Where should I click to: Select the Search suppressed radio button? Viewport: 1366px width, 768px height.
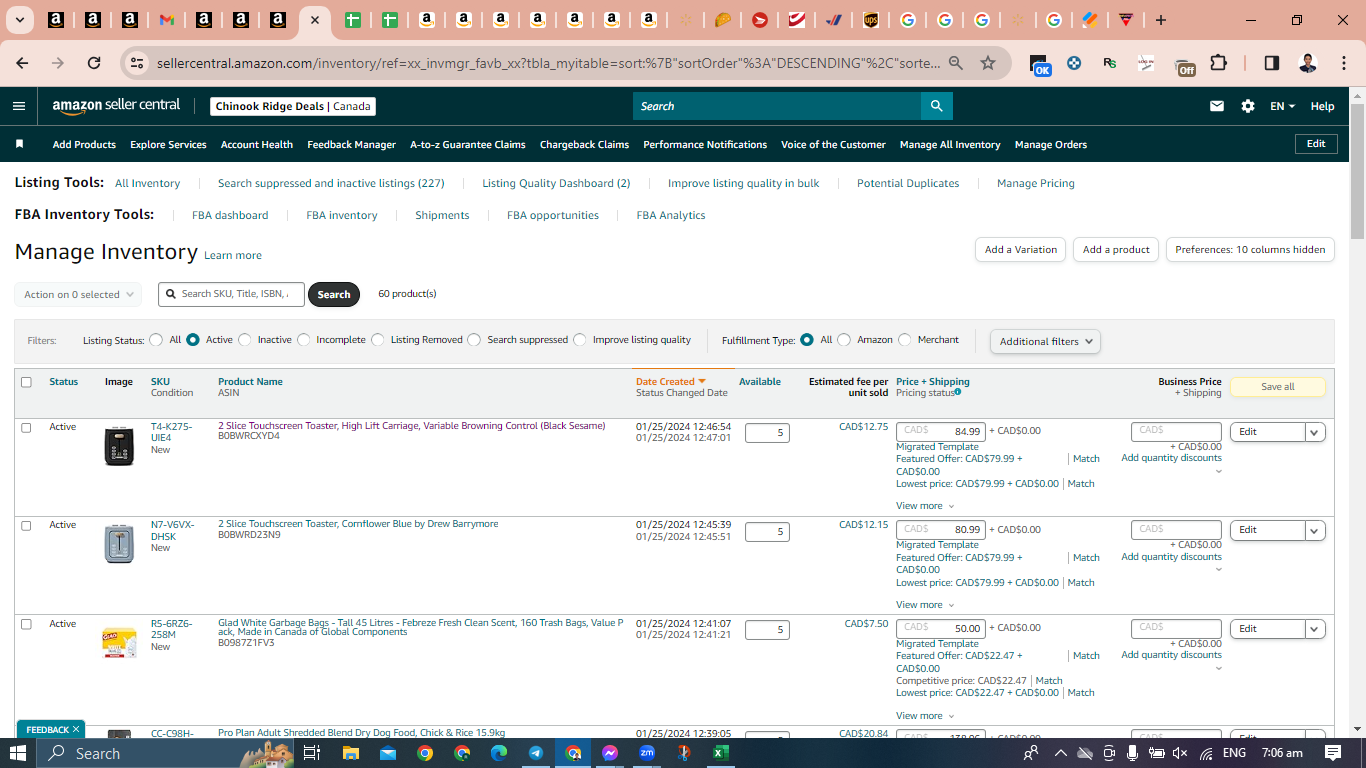click(474, 340)
